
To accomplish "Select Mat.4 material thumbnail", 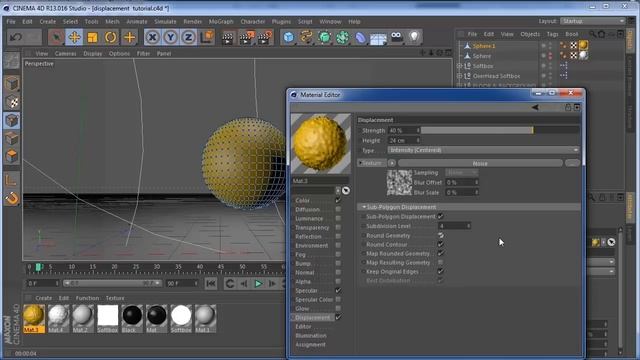I will point(58,318).
